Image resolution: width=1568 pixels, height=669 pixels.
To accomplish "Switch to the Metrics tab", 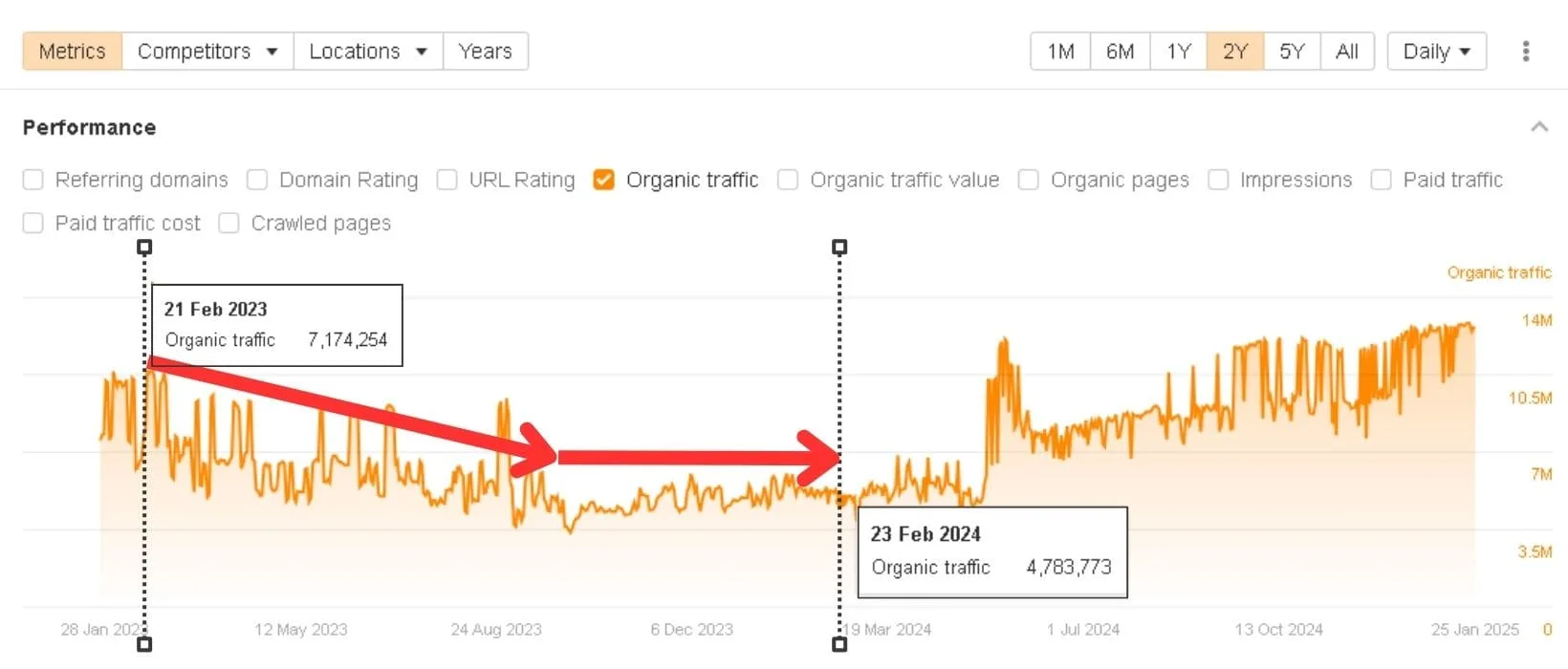I will click(x=73, y=52).
